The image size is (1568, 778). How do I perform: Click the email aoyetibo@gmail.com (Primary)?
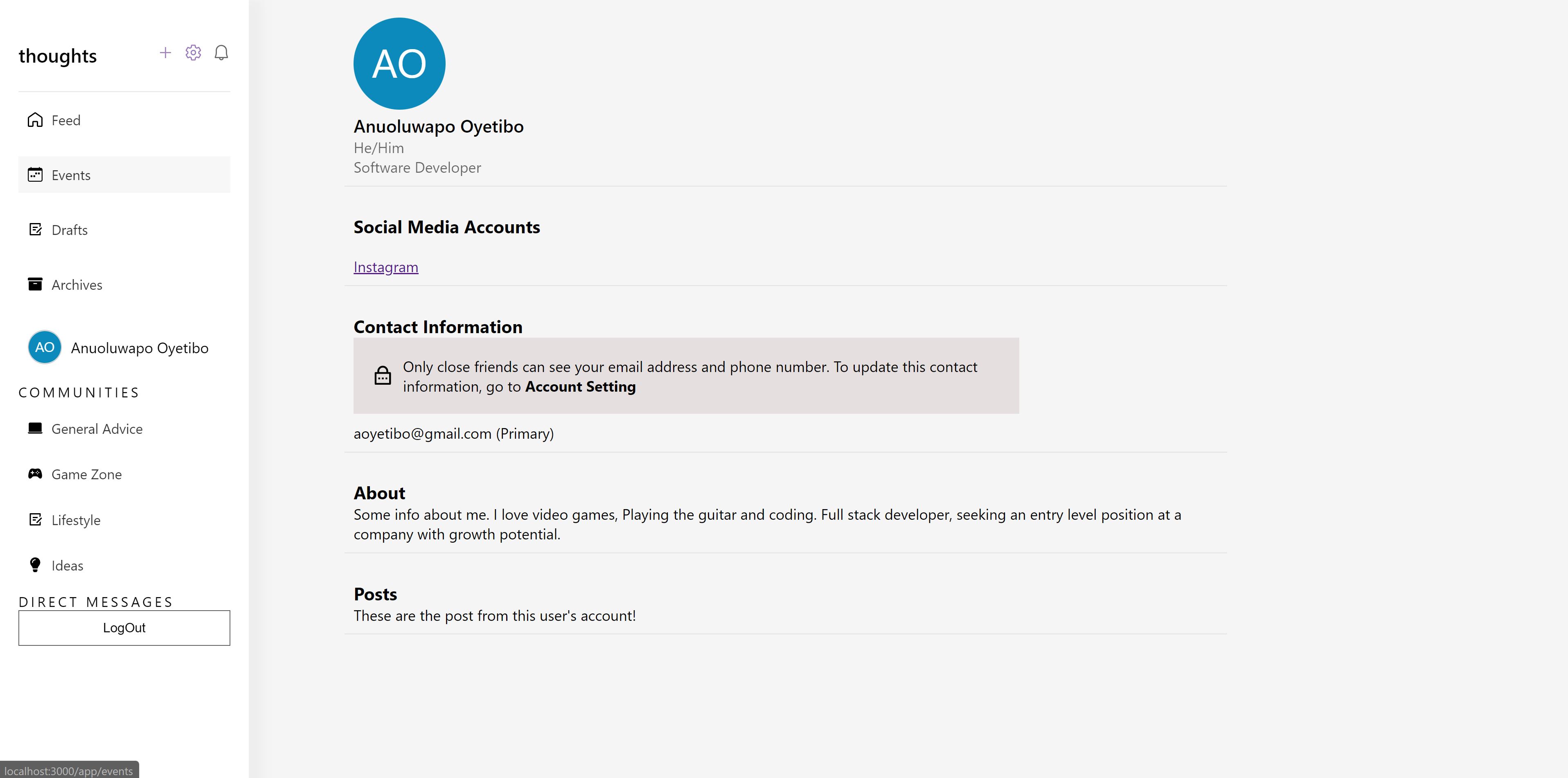pos(453,433)
